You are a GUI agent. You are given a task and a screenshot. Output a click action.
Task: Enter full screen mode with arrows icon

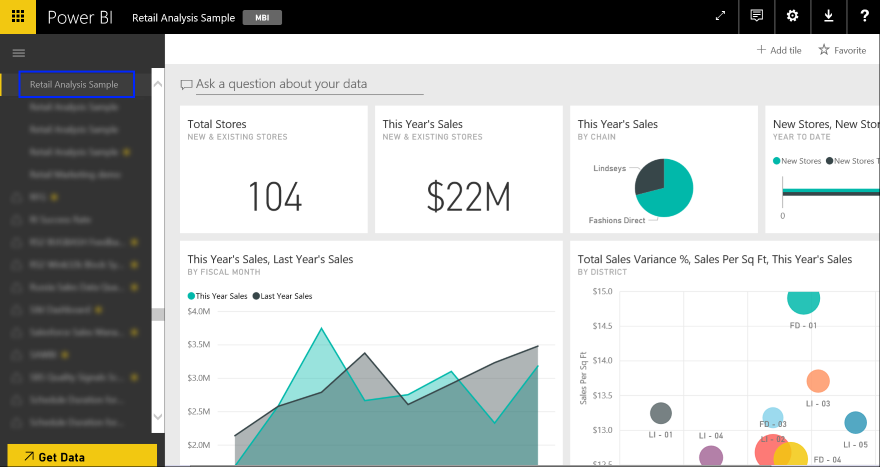click(720, 16)
